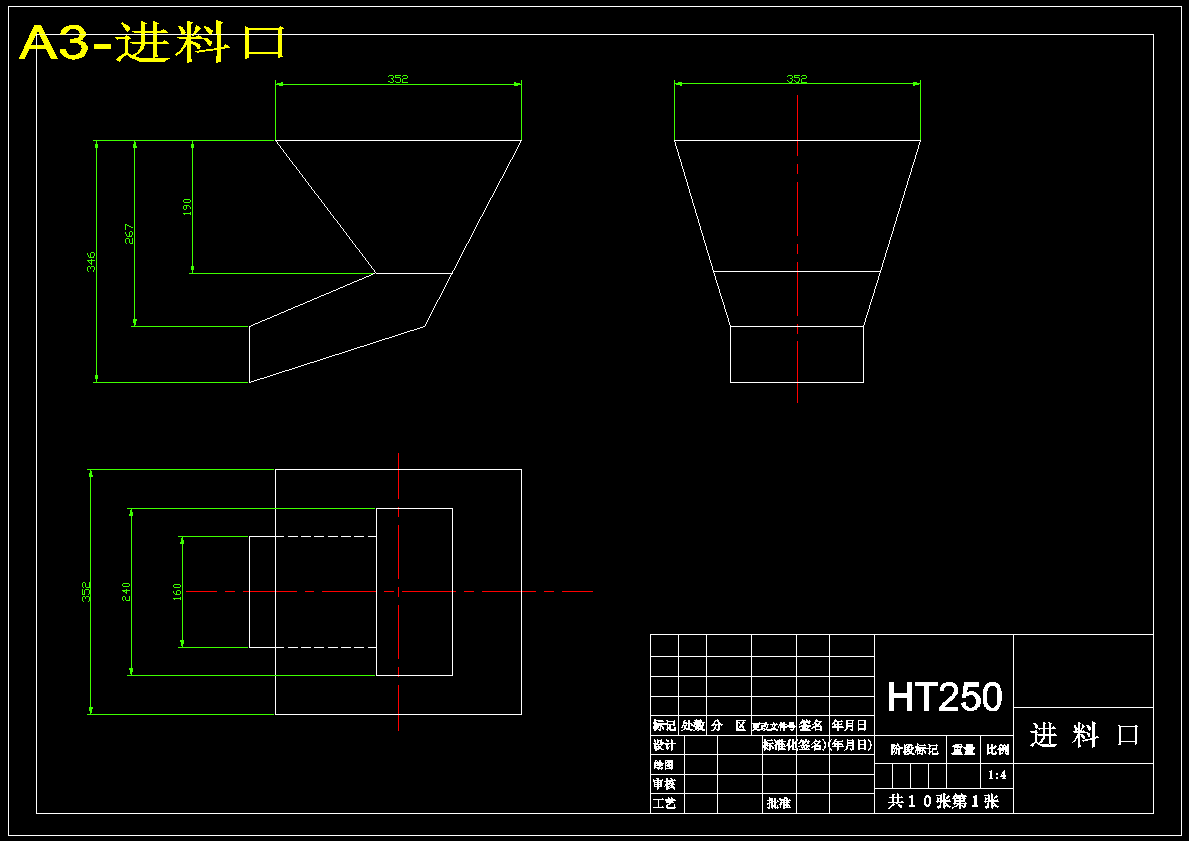This screenshot has width=1189, height=841.
Task: Click the '比例' header cell
Action: tap(998, 750)
